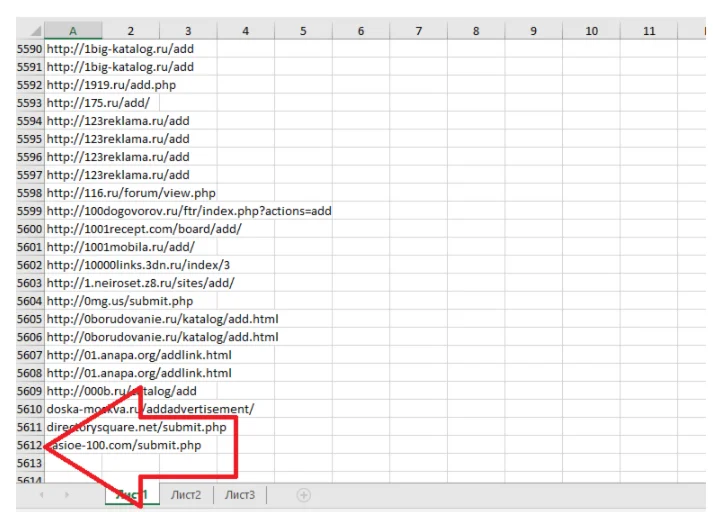The width and height of the screenshot is (718, 512).
Task: Select row 5599 header
Action: click(30, 211)
